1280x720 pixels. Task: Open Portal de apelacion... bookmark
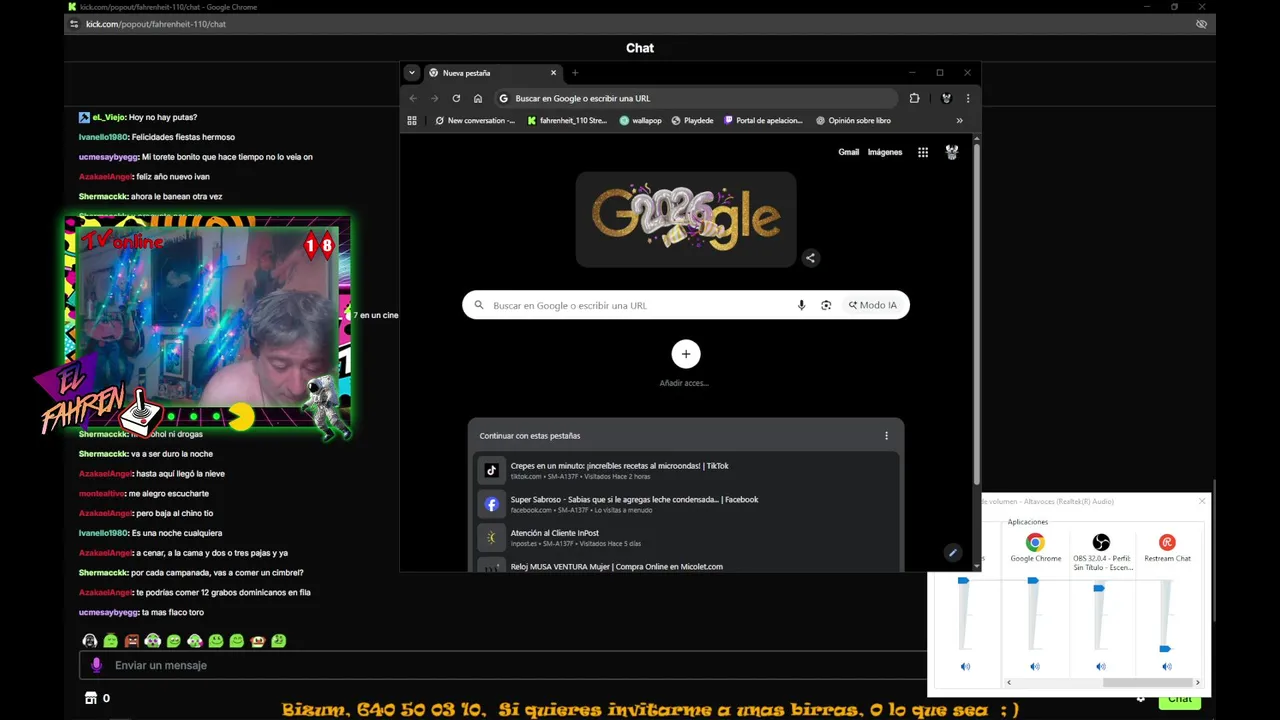(x=762, y=120)
